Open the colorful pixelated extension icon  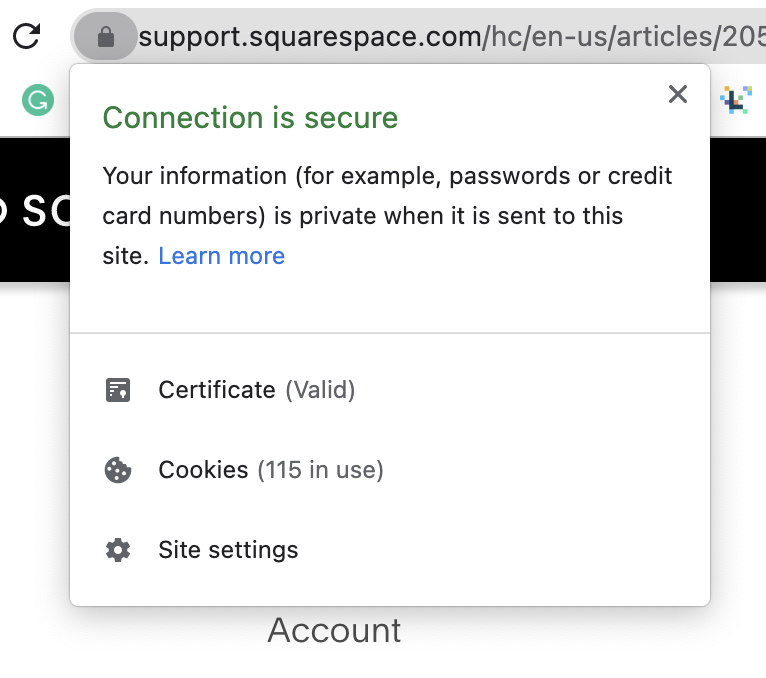tap(736, 100)
